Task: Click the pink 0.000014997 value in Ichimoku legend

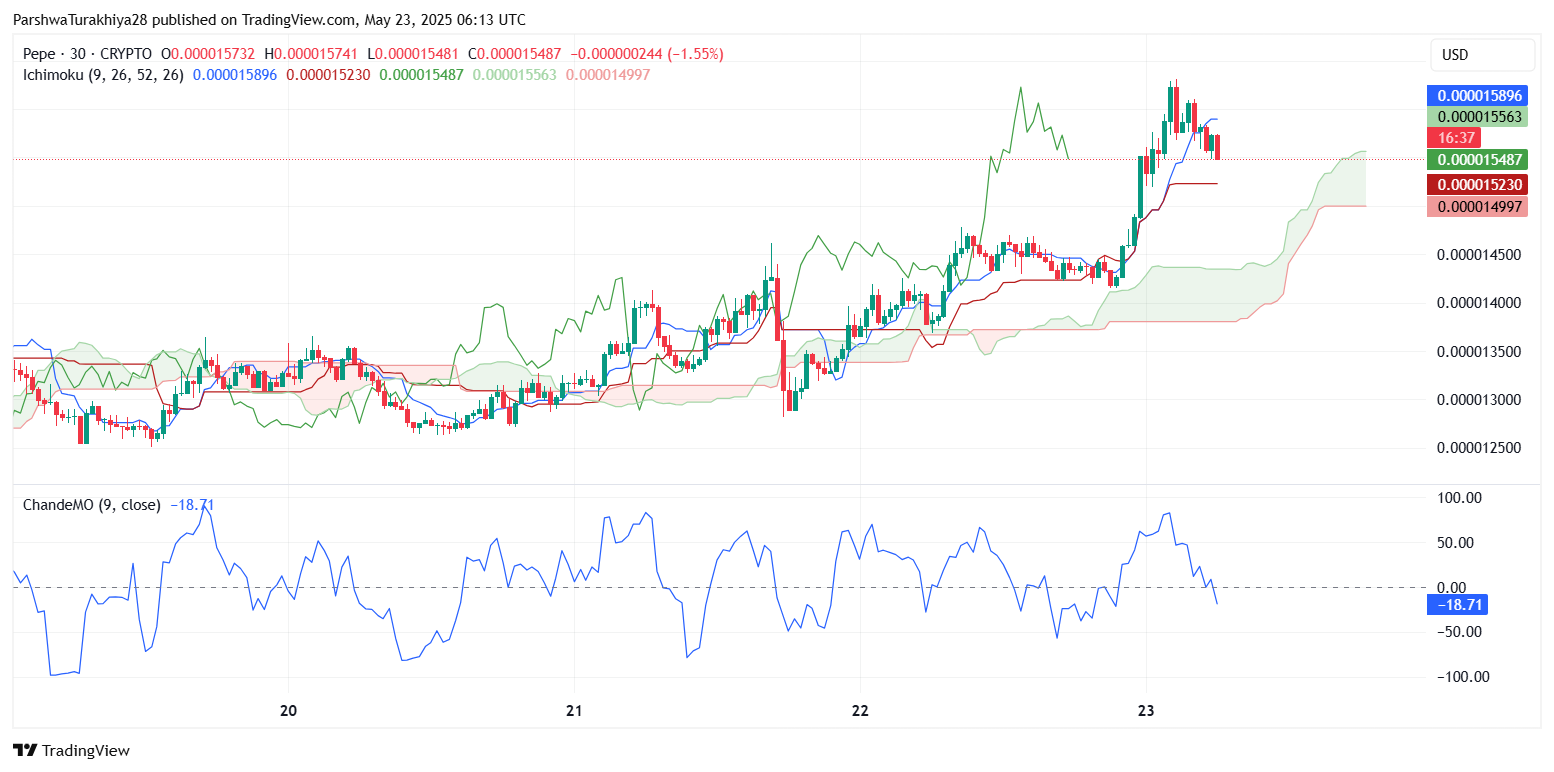Action: tap(608, 75)
